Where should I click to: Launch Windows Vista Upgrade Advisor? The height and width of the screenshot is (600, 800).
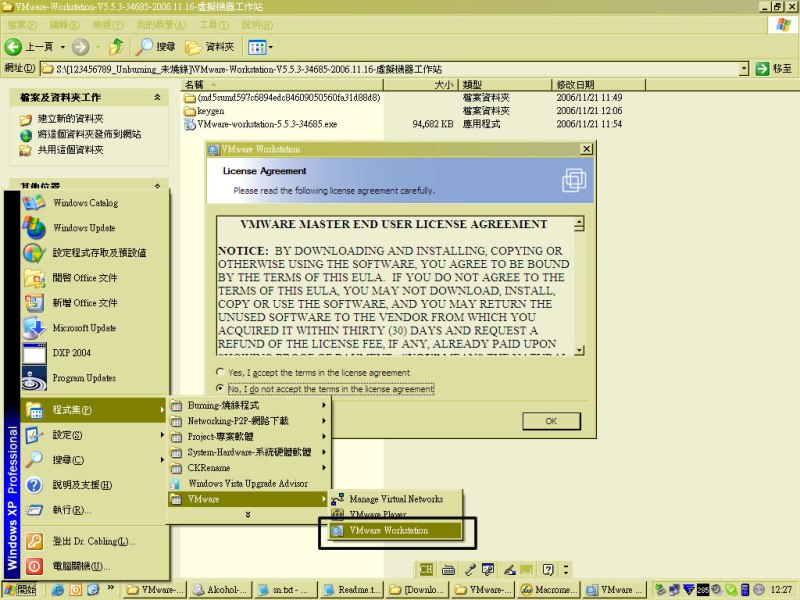pos(249,483)
